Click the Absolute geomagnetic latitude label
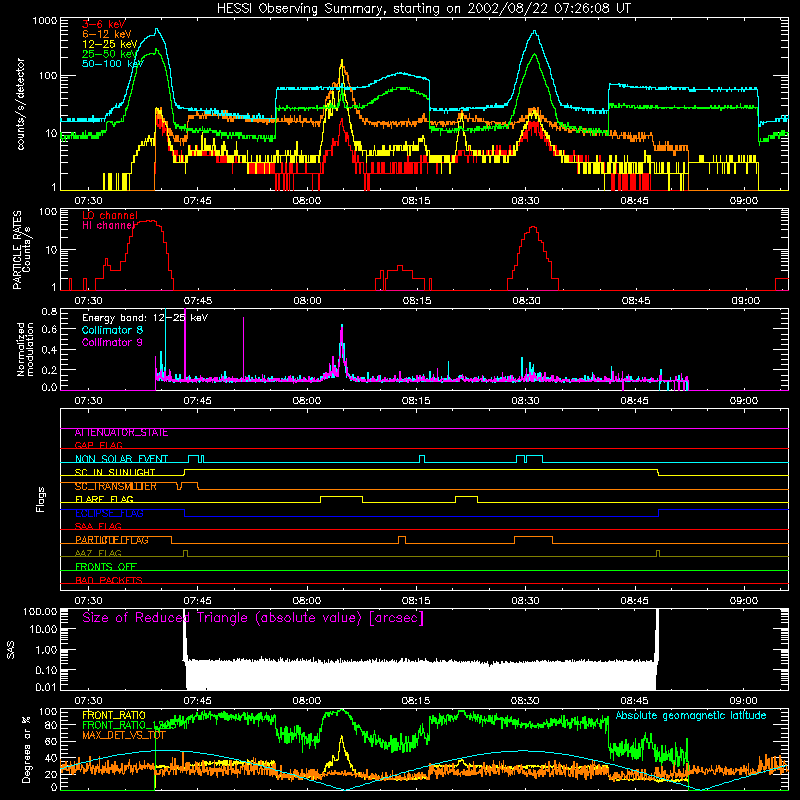The height and width of the screenshot is (800, 800). 691,715
